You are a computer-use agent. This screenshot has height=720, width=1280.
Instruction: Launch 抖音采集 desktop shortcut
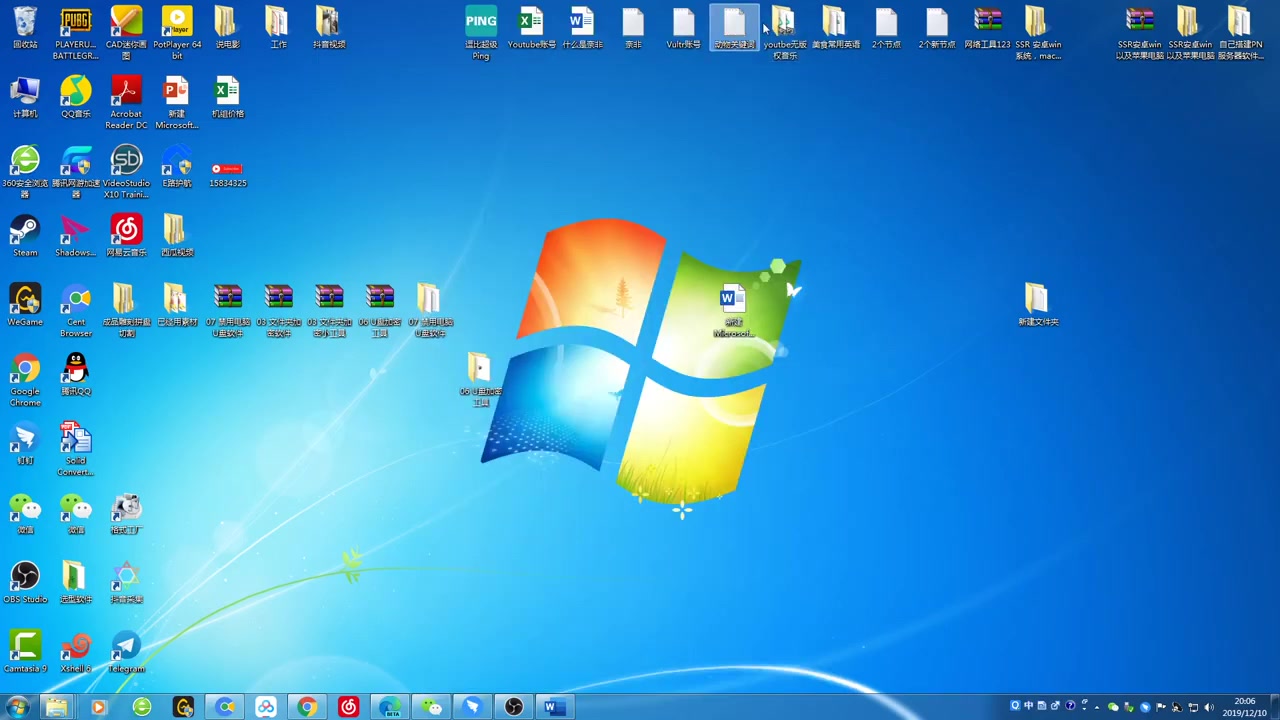point(126,583)
